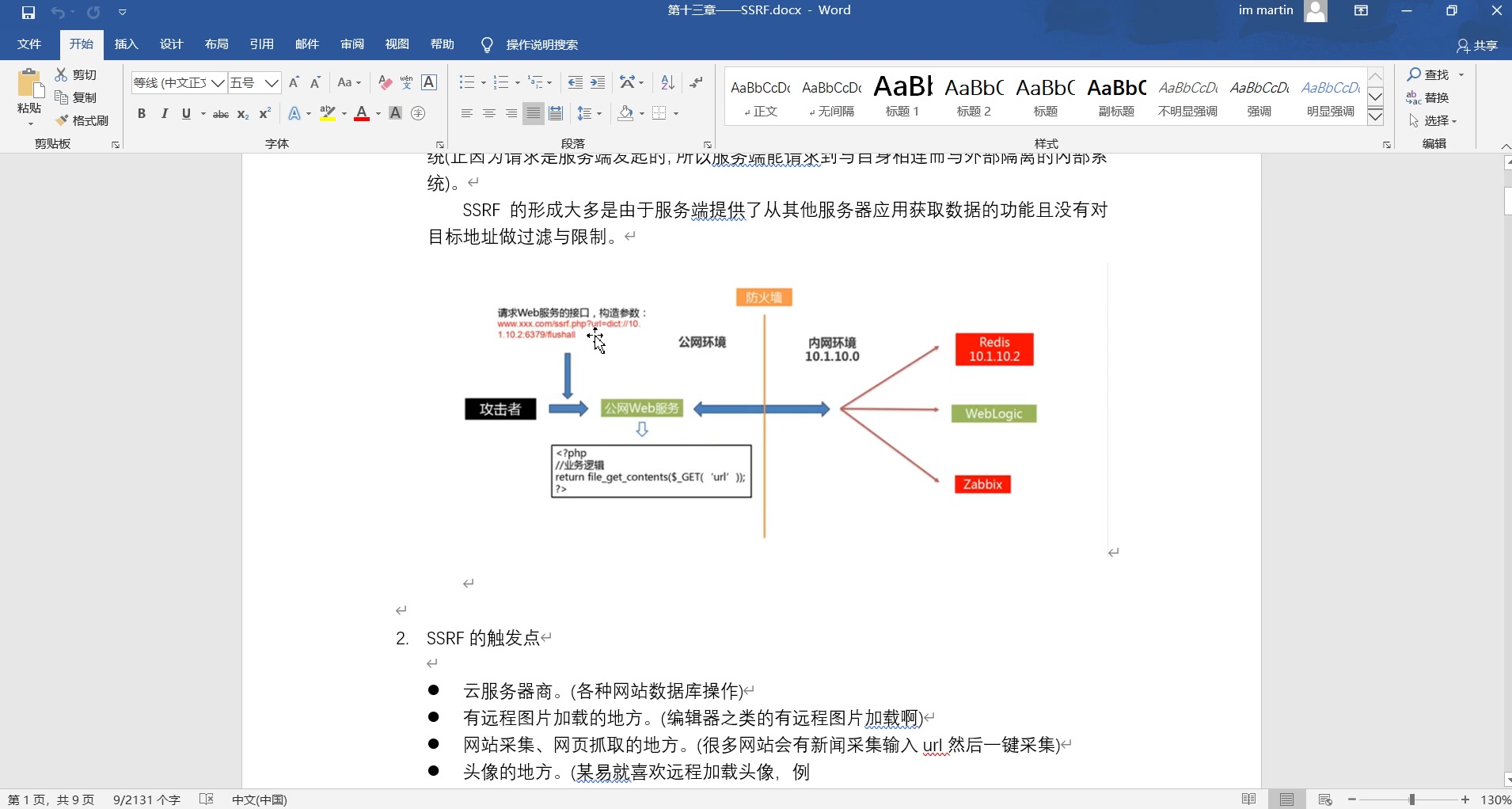Switch to Web Layout view icon
Image resolution: width=1512 pixels, height=809 pixels.
(1326, 800)
